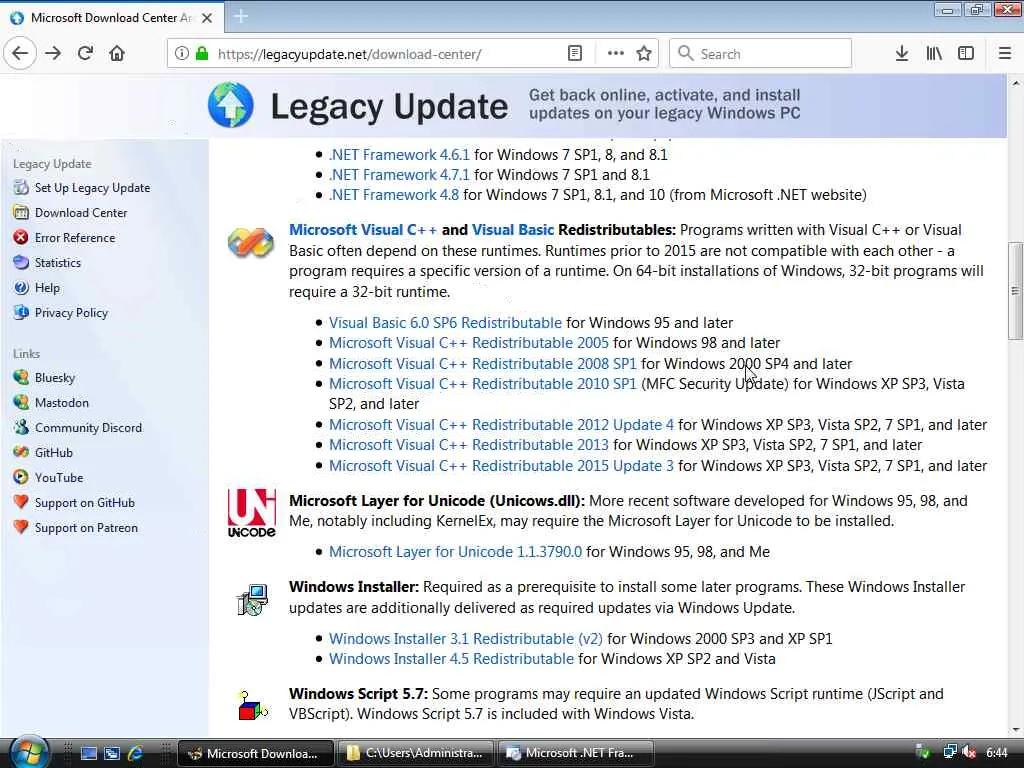Viewport: 1024px width, 768px height.
Task: Open Support on GitHub link
Action: [85, 503]
